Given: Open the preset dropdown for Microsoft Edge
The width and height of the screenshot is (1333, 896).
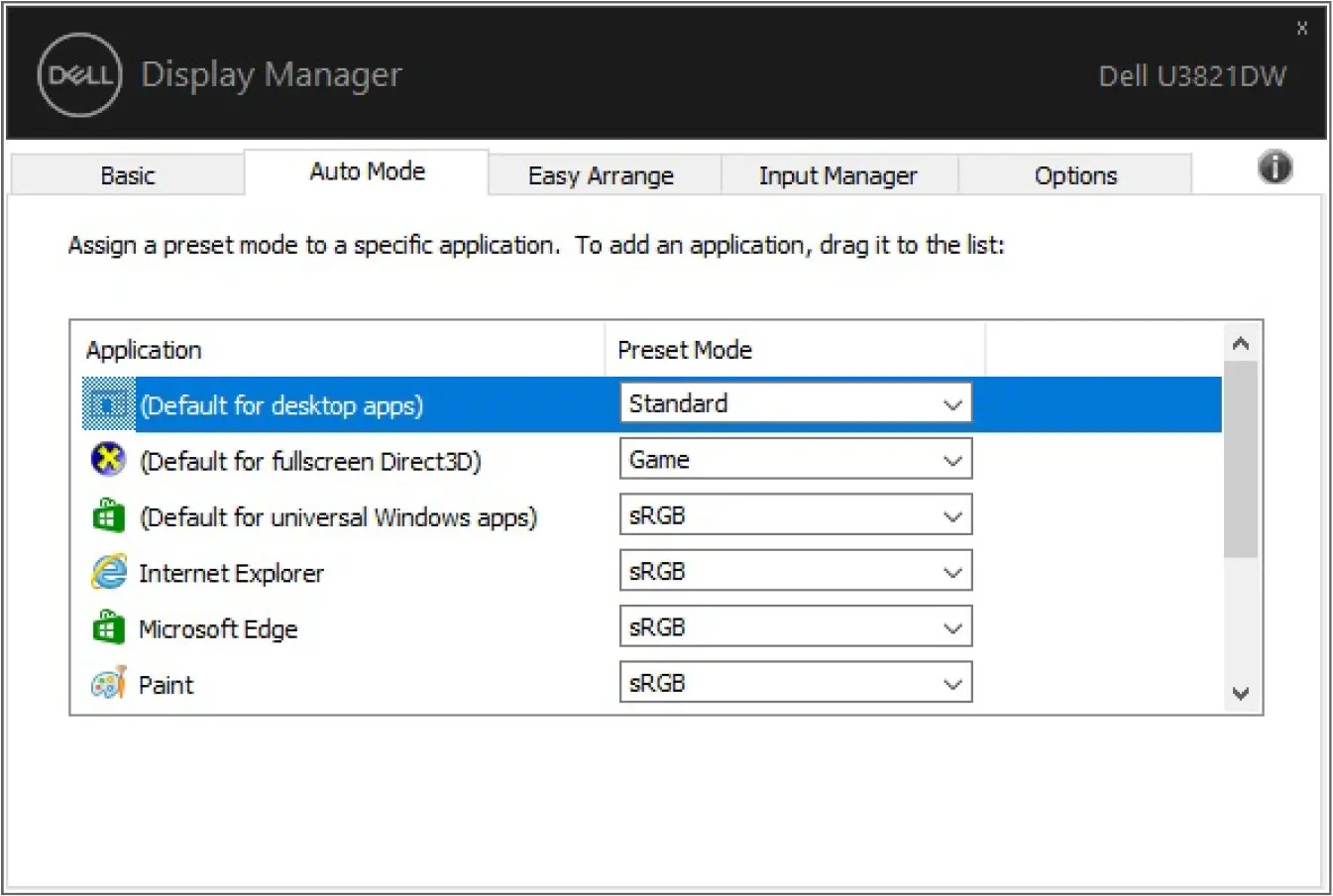Looking at the screenshot, I should point(952,626).
